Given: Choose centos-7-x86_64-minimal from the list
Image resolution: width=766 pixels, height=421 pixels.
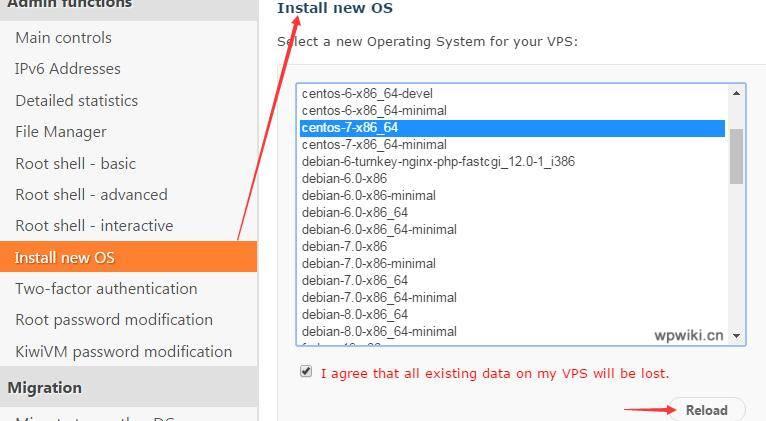Looking at the screenshot, I should pyautogui.click(x=512, y=145).
